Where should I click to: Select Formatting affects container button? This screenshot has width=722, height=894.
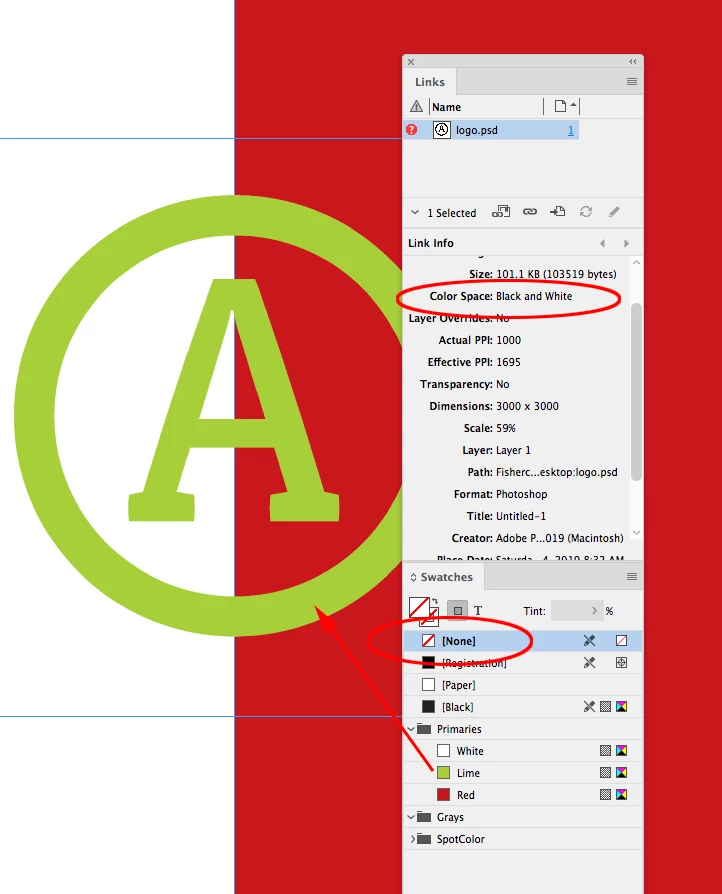click(457, 611)
